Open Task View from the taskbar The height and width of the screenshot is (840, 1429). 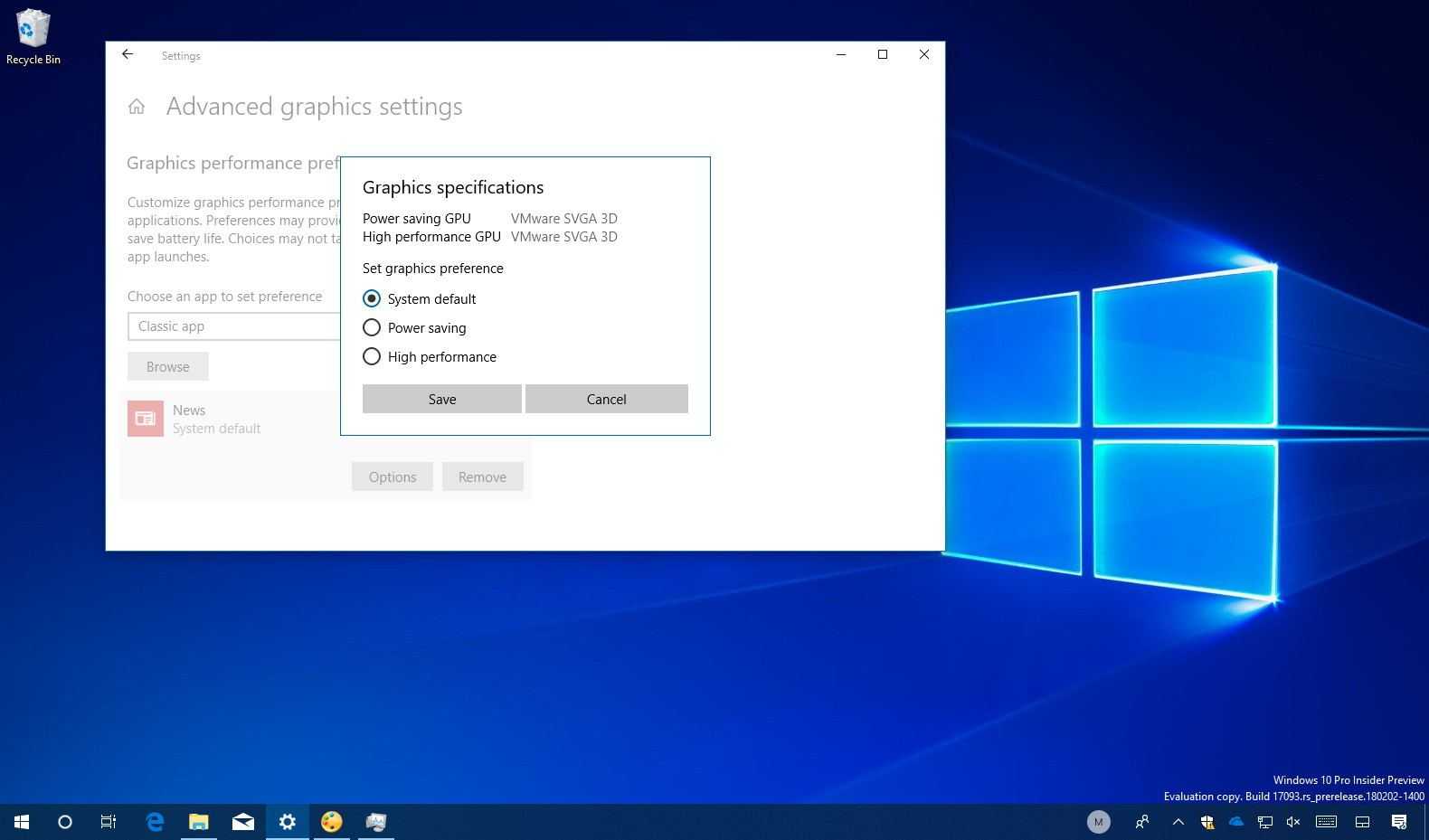(109, 822)
